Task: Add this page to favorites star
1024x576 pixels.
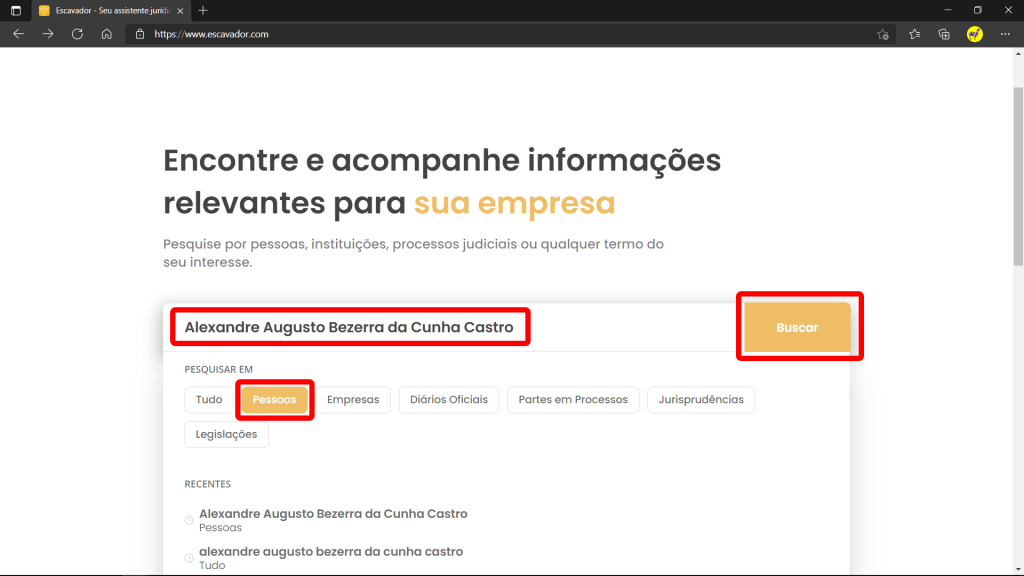Action: (x=883, y=34)
